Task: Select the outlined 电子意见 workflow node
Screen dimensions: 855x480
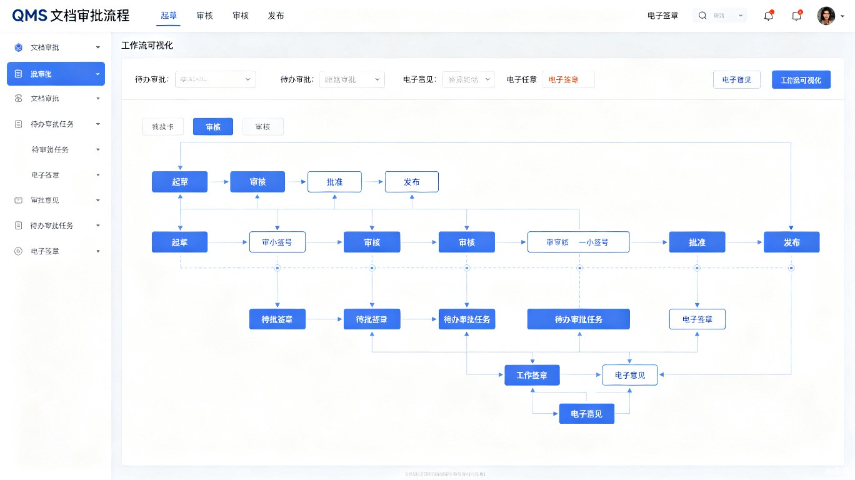Action: click(x=630, y=375)
